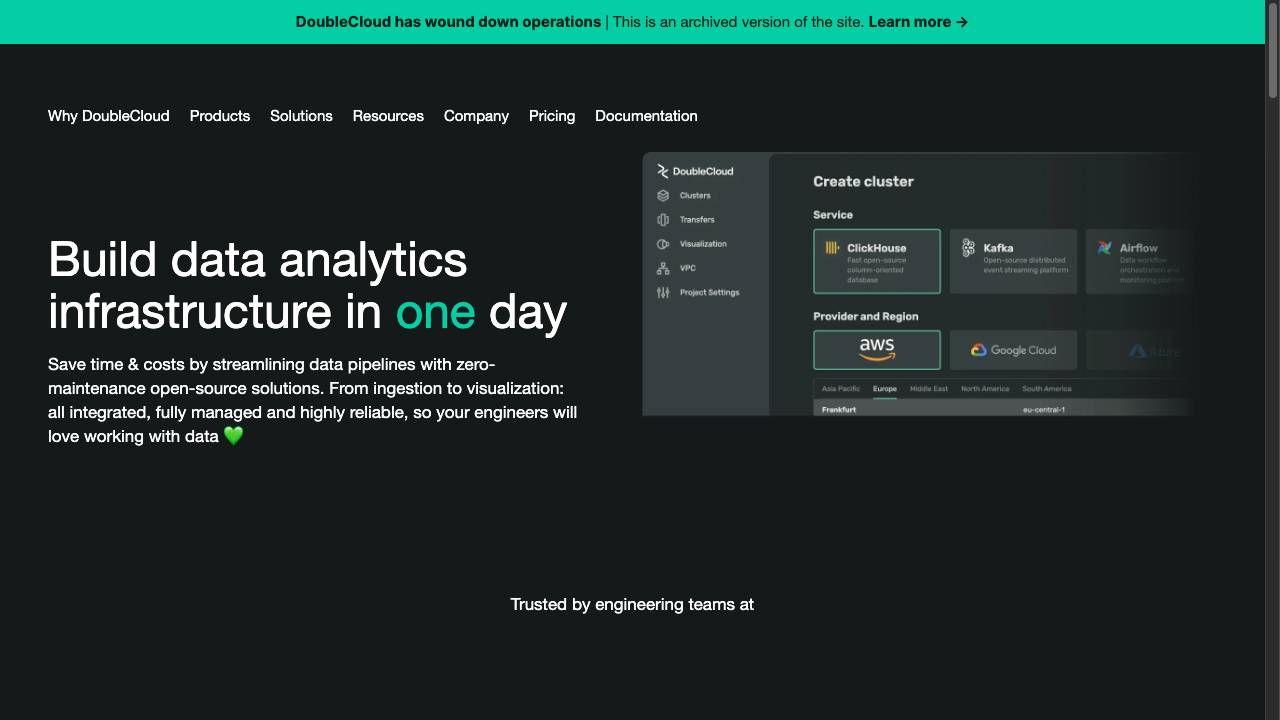This screenshot has height=720, width=1280.
Task: Click the Clusters label in the sidebar
Action: (695, 196)
